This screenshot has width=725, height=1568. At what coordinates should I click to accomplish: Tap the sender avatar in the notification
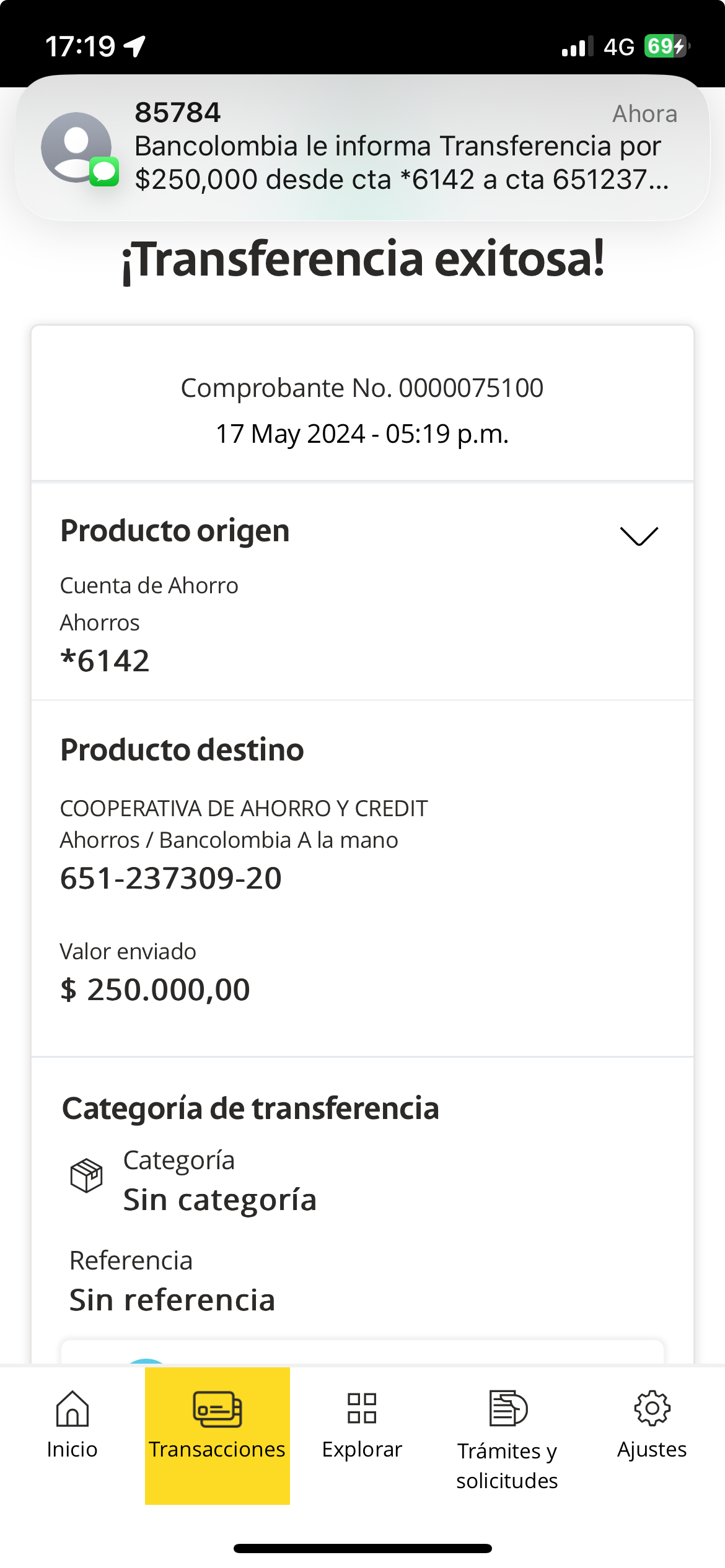pos(77,147)
